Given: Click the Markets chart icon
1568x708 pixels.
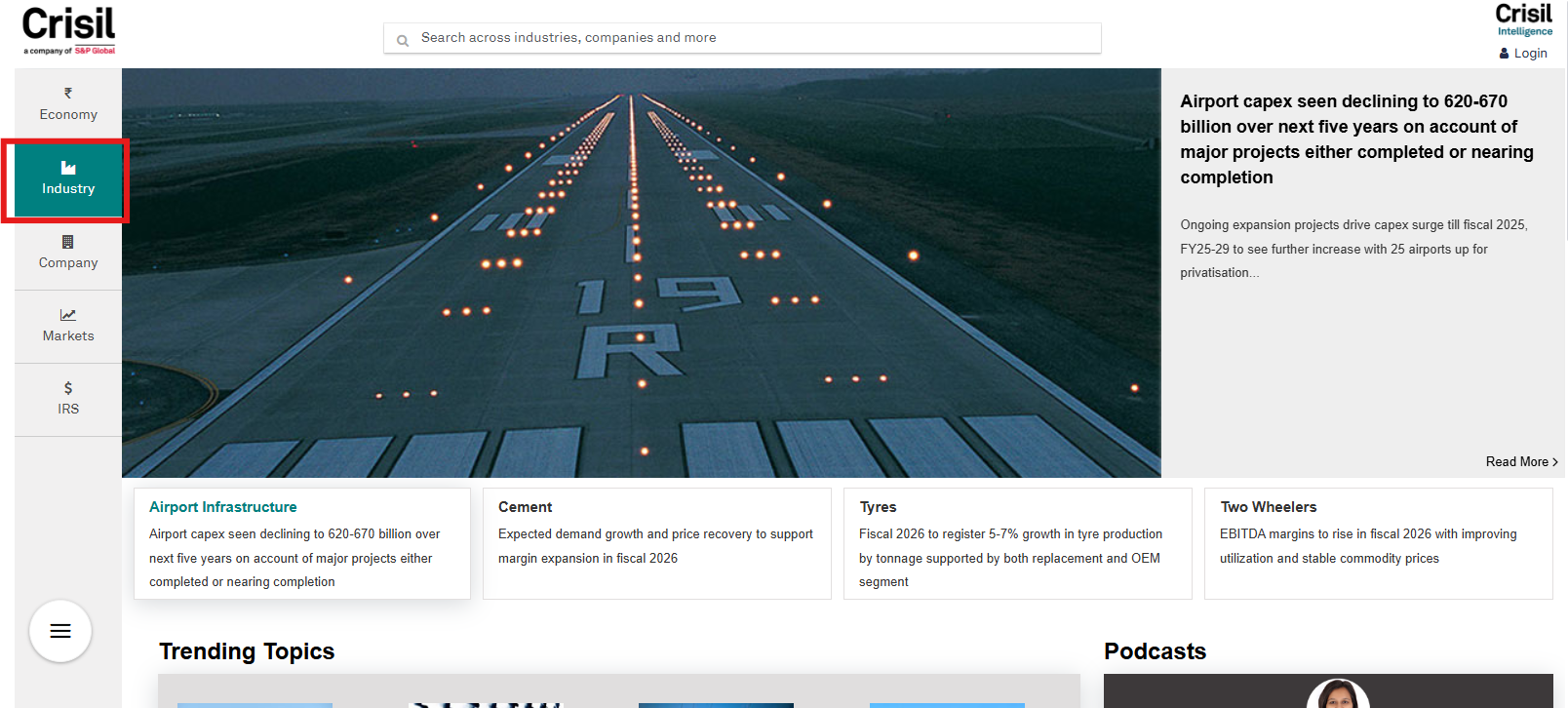Looking at the screenshot, I should (68, 315).
